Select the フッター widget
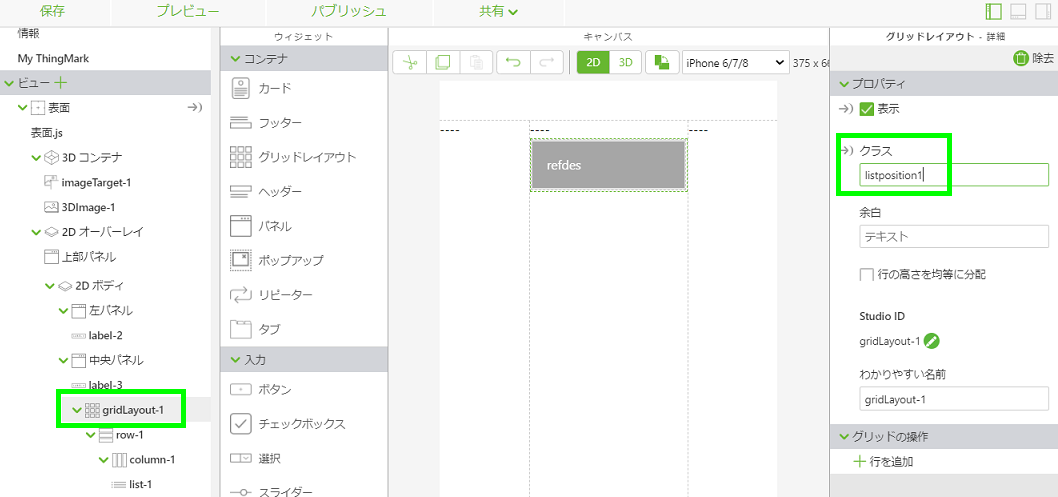Screen dimensions: 1058x497 point(266,123)
